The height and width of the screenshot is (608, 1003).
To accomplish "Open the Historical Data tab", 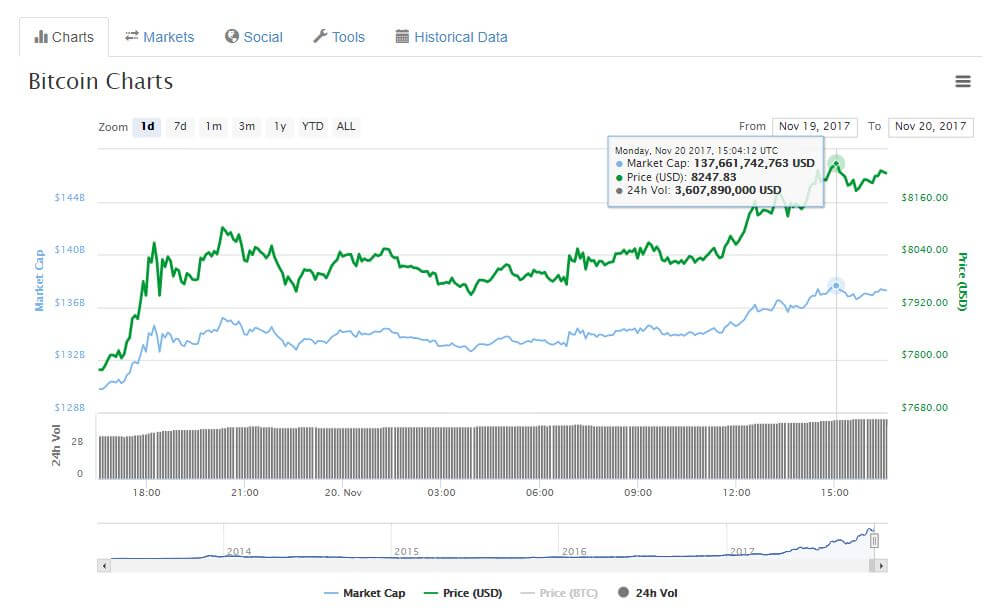I will 452,37.
